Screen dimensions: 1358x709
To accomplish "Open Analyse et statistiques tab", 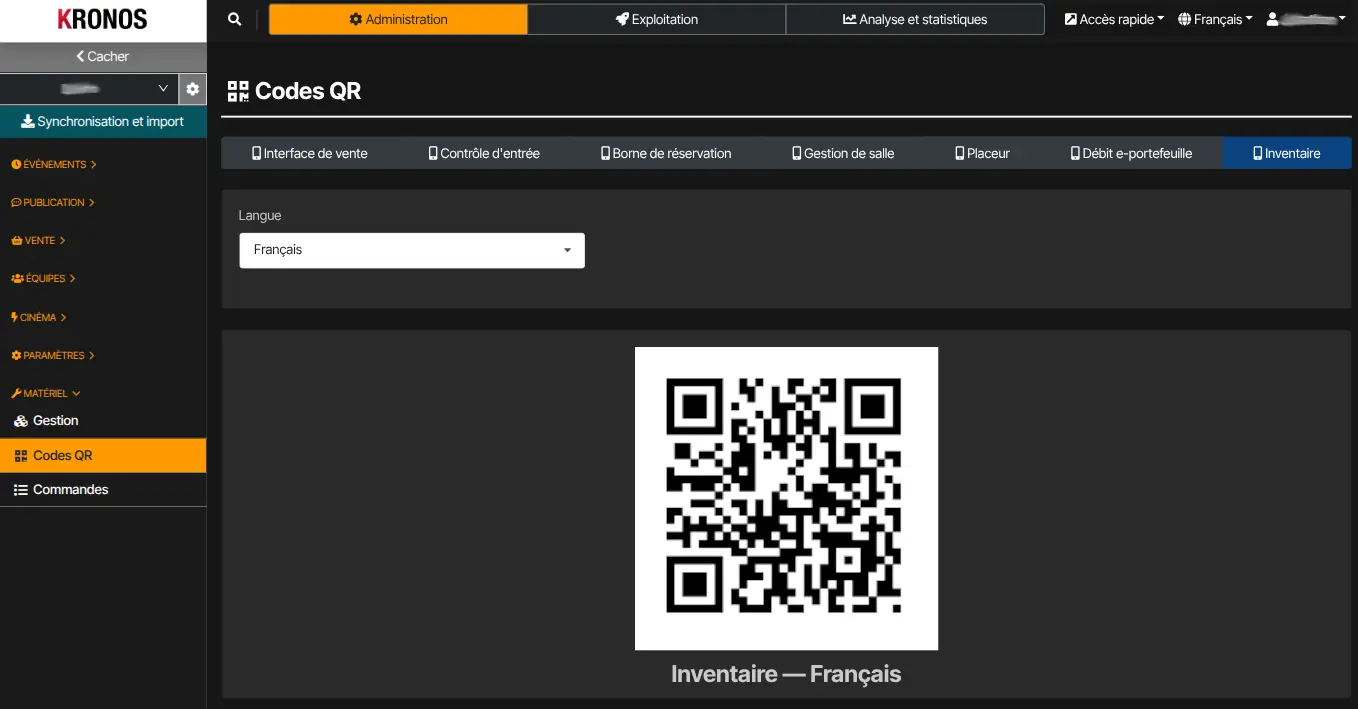I will point(915,19).
